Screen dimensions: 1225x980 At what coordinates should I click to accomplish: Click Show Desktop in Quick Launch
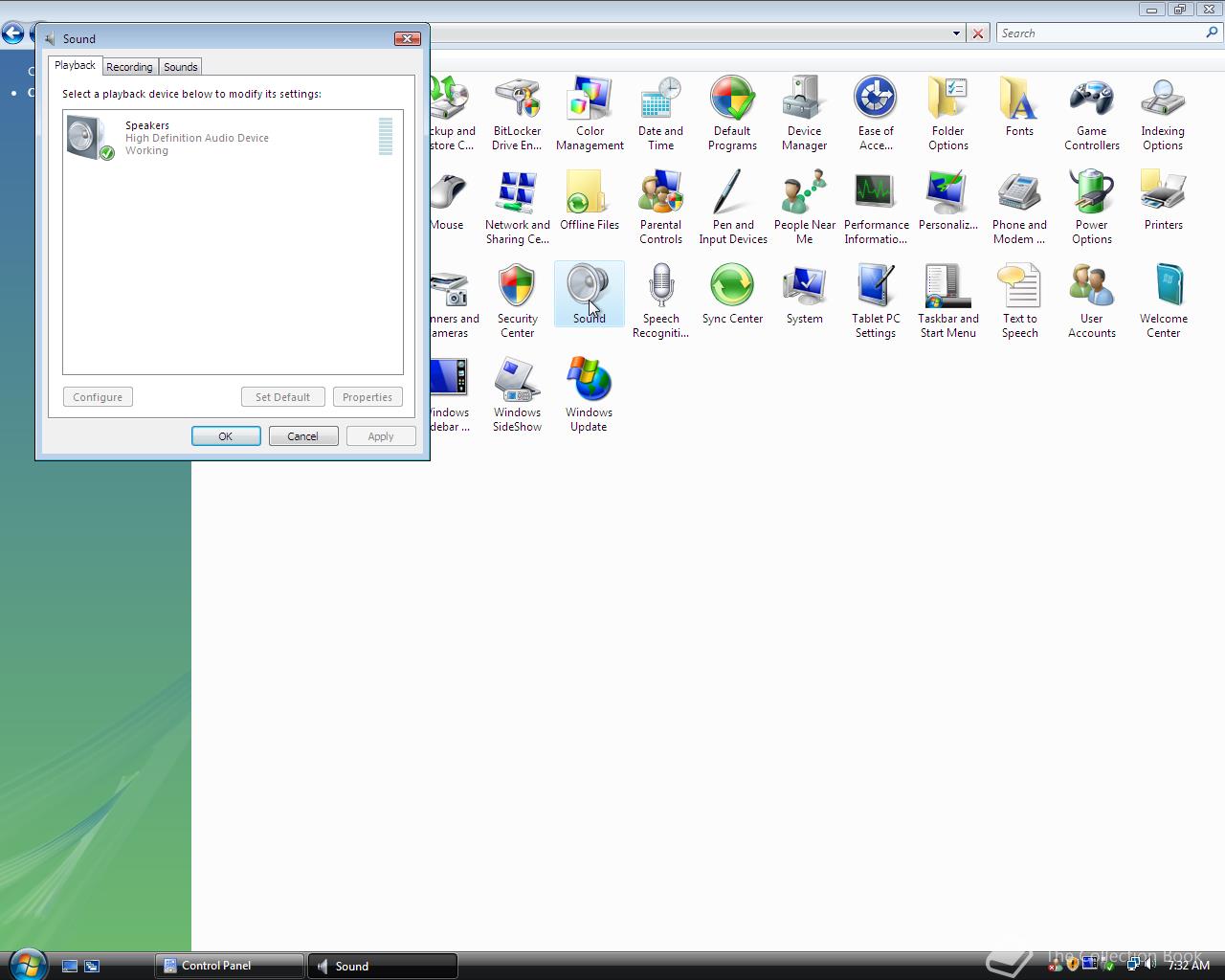coord(70,967)
